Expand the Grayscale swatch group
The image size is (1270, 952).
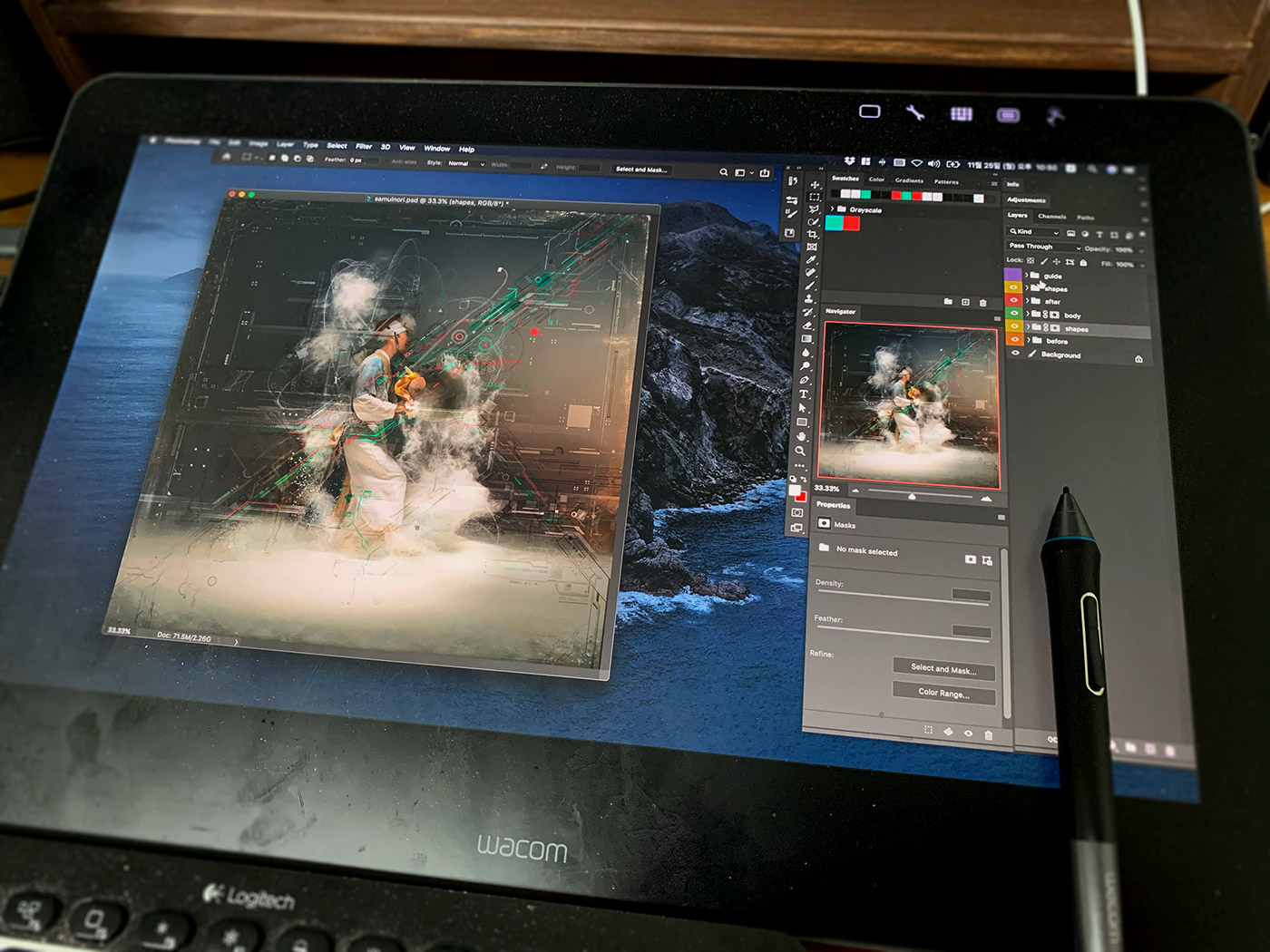832,209
